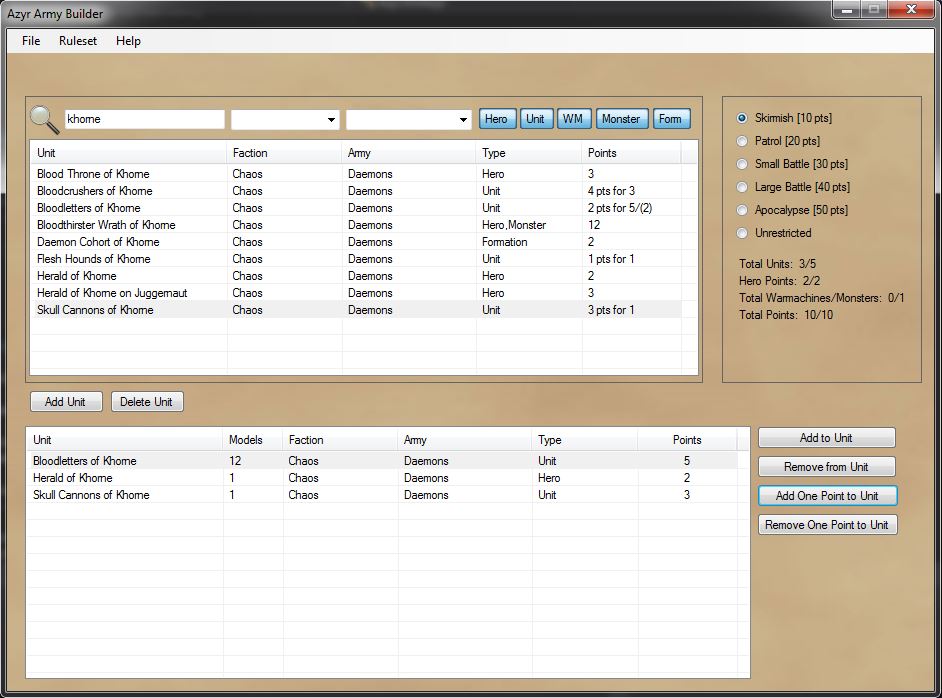
Task: Click the magnifying glass search icon
Action: 44,119
